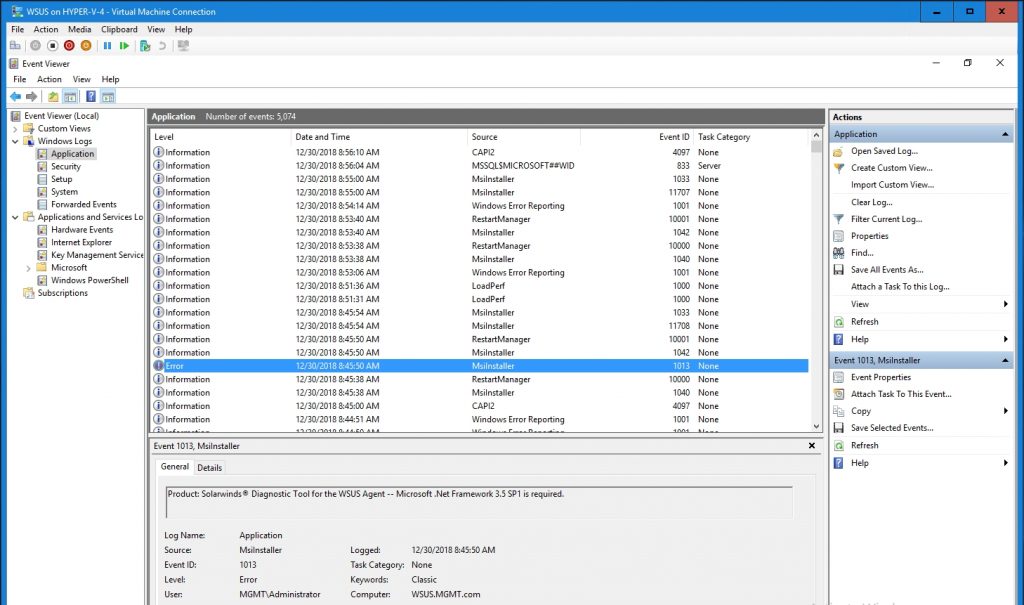Pause the virtual machine with the blue icon
Screen dimensions: 1024x605
tap(107, 46)
